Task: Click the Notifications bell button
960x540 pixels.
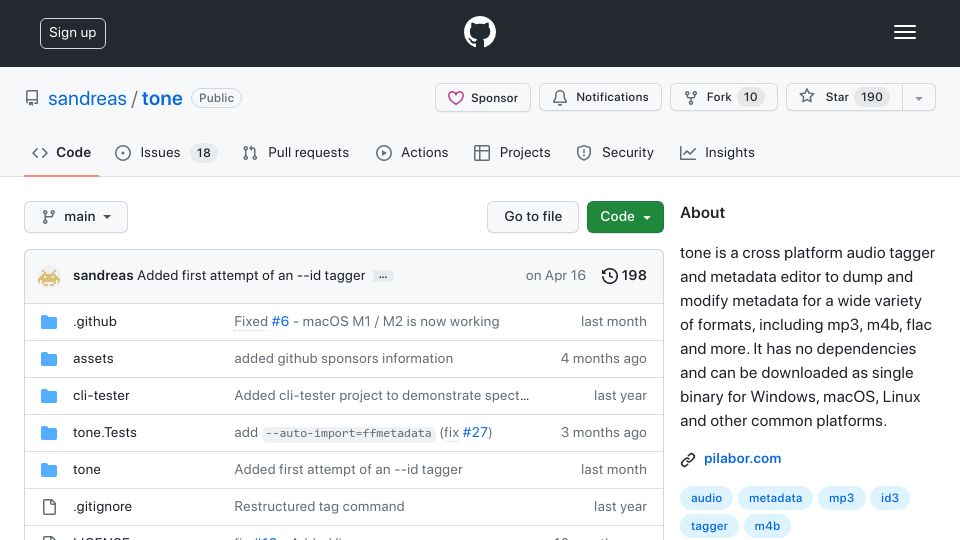Action: pyautogui.click(x=600, y=97)
